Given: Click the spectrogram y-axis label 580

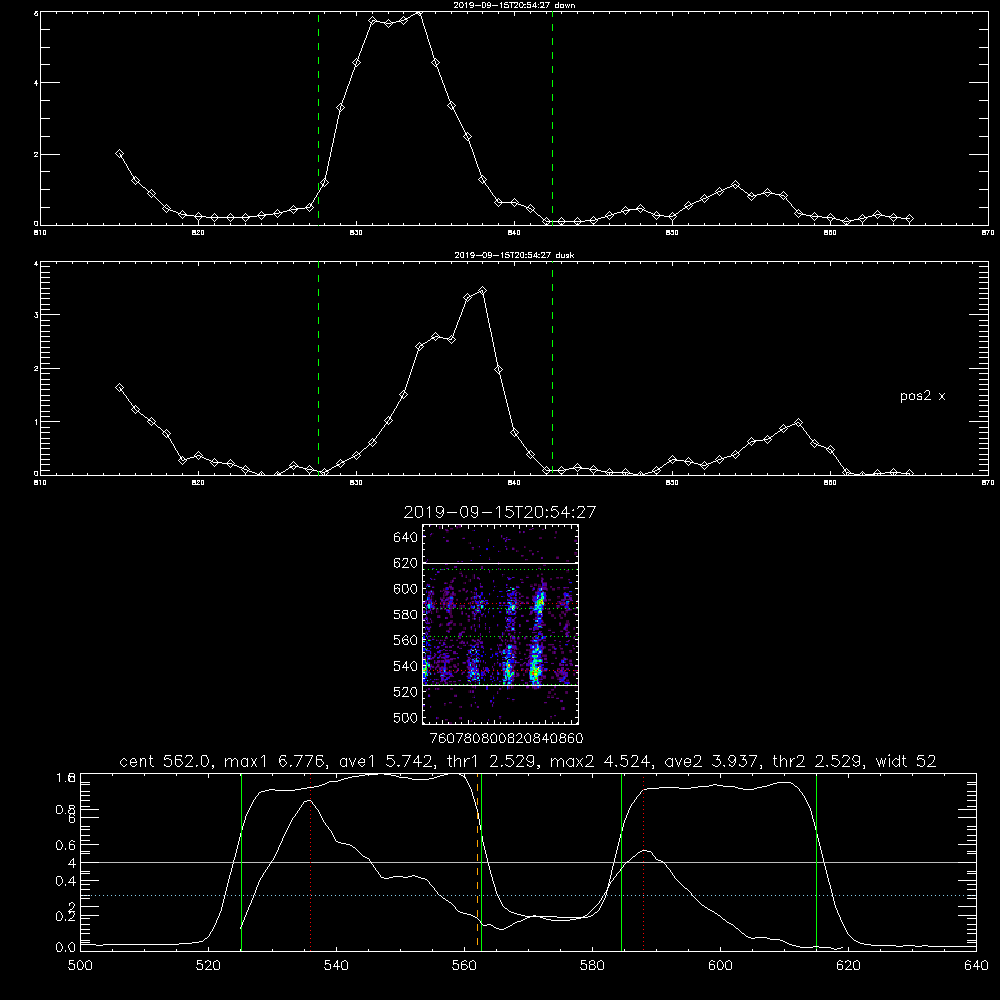Looking at the screenshot, I should (405, 614).
